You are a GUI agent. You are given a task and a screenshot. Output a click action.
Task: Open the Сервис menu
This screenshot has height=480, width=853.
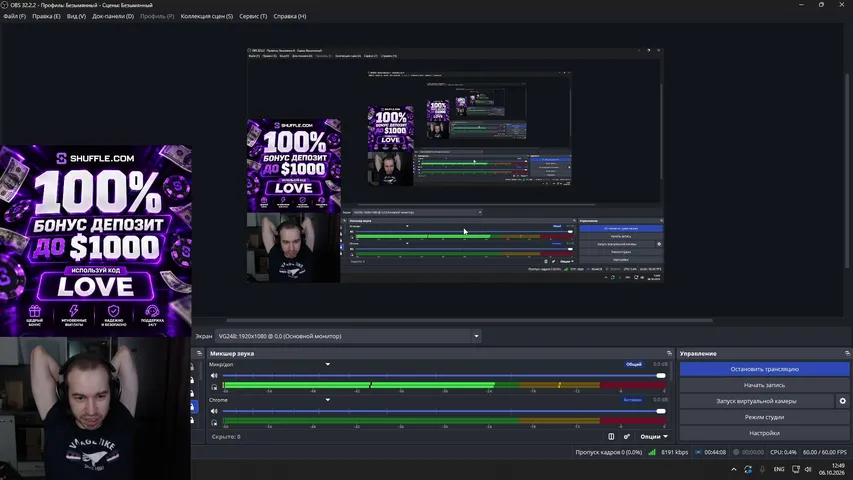pos(253,16)
